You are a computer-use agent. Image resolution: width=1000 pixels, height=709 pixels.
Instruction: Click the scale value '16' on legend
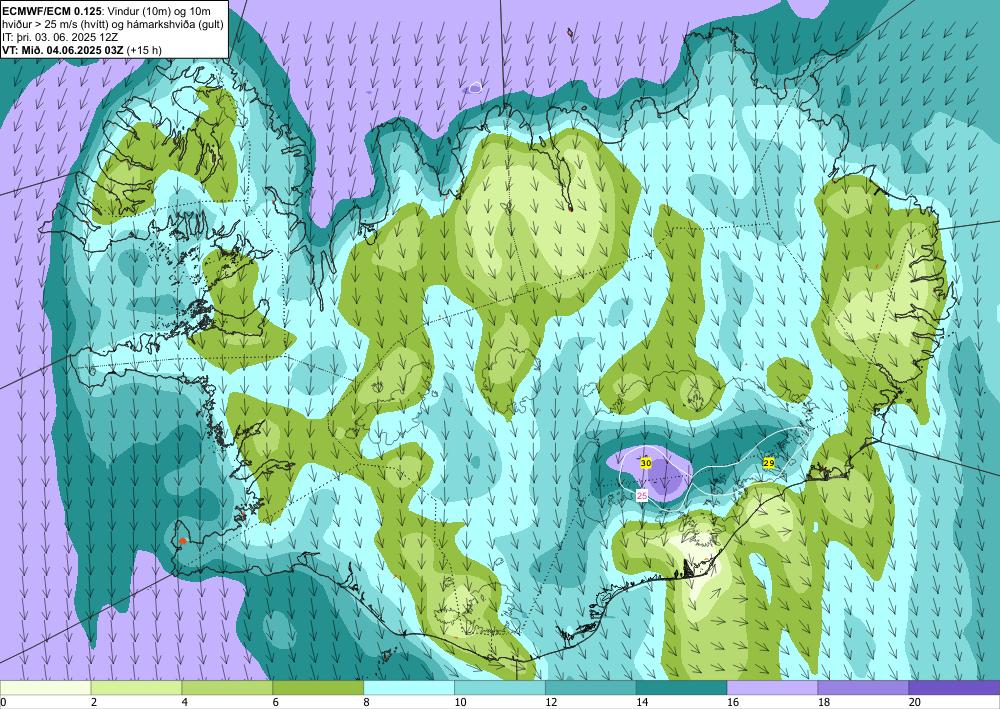pyautogui.click(x=733, y=703)
